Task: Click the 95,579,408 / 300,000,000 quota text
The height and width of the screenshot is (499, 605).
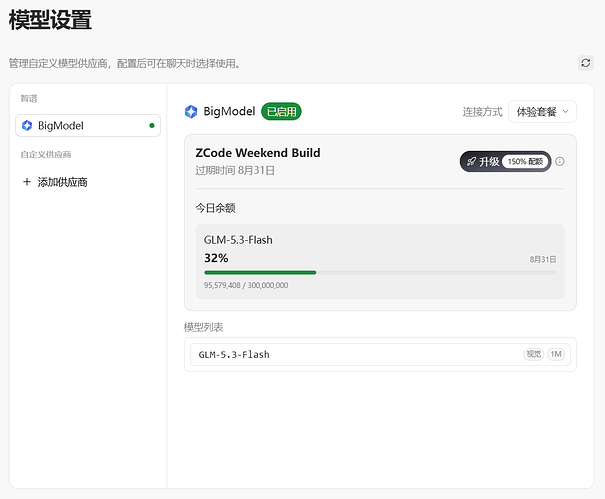Action: point(246,285)
